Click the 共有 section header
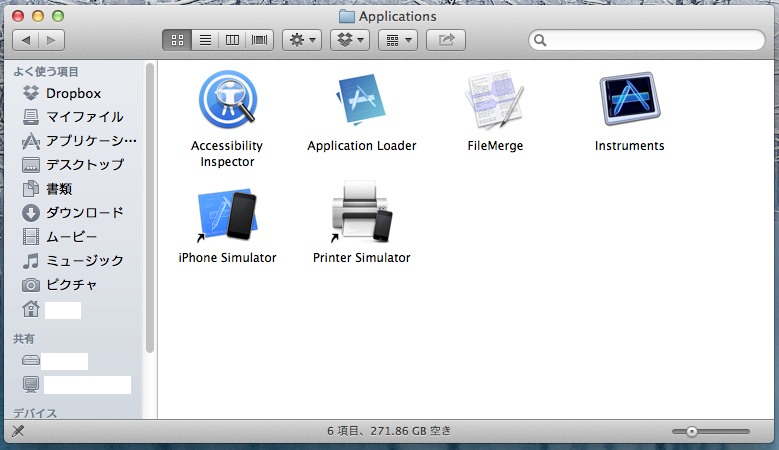 24,339
